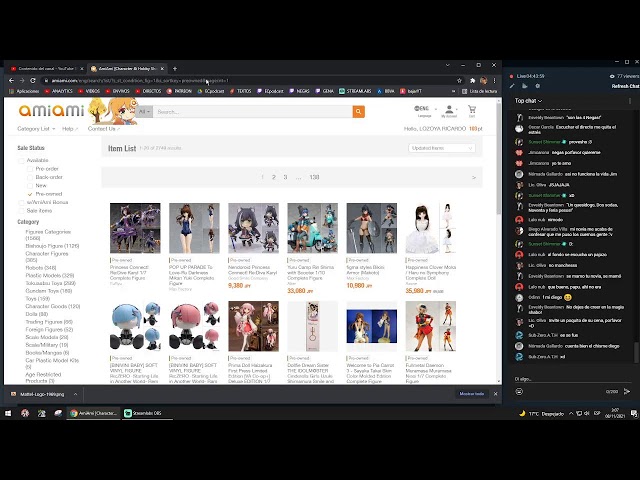Image resolution: width=640 pixels, height=480 pixels.
Task: Open the My Account icon
Action: [449, 109]
